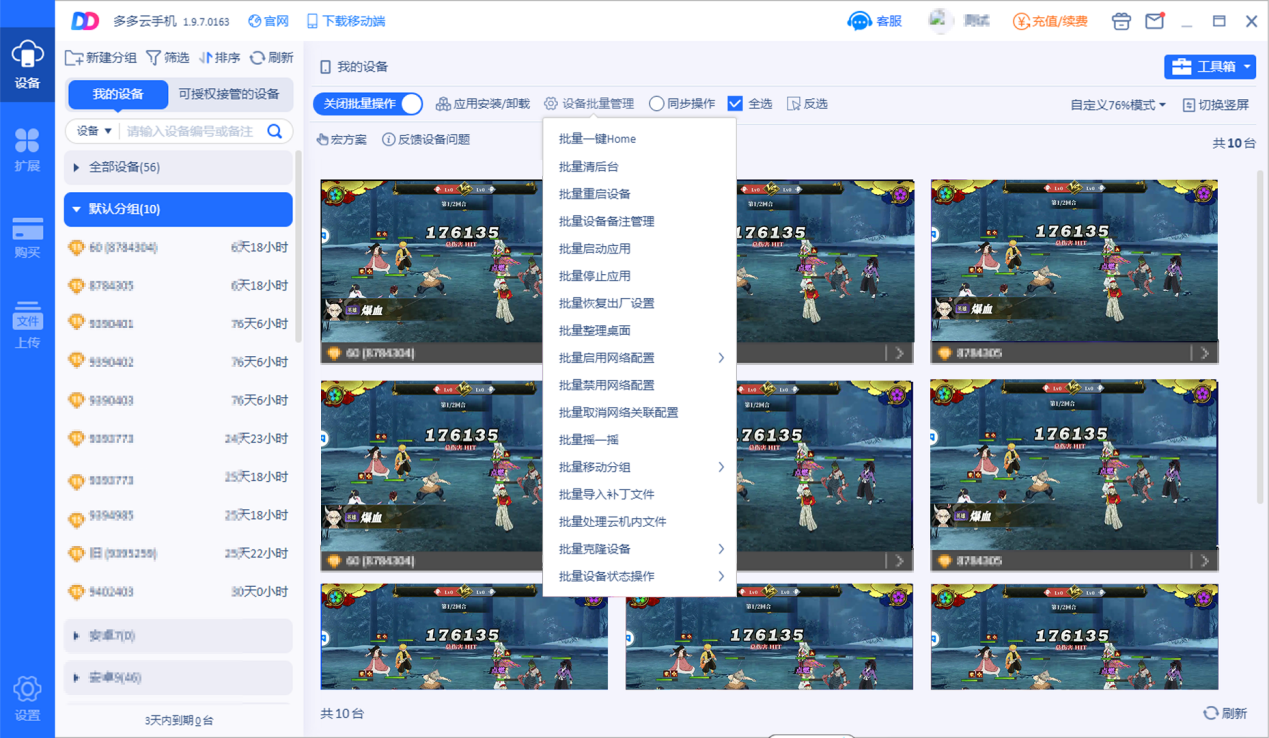The height and width of the screenshot is (738, 1269).
Task: Open 应用安装/卸载 in the batch toolbar
Action: (x=482, y=104)
